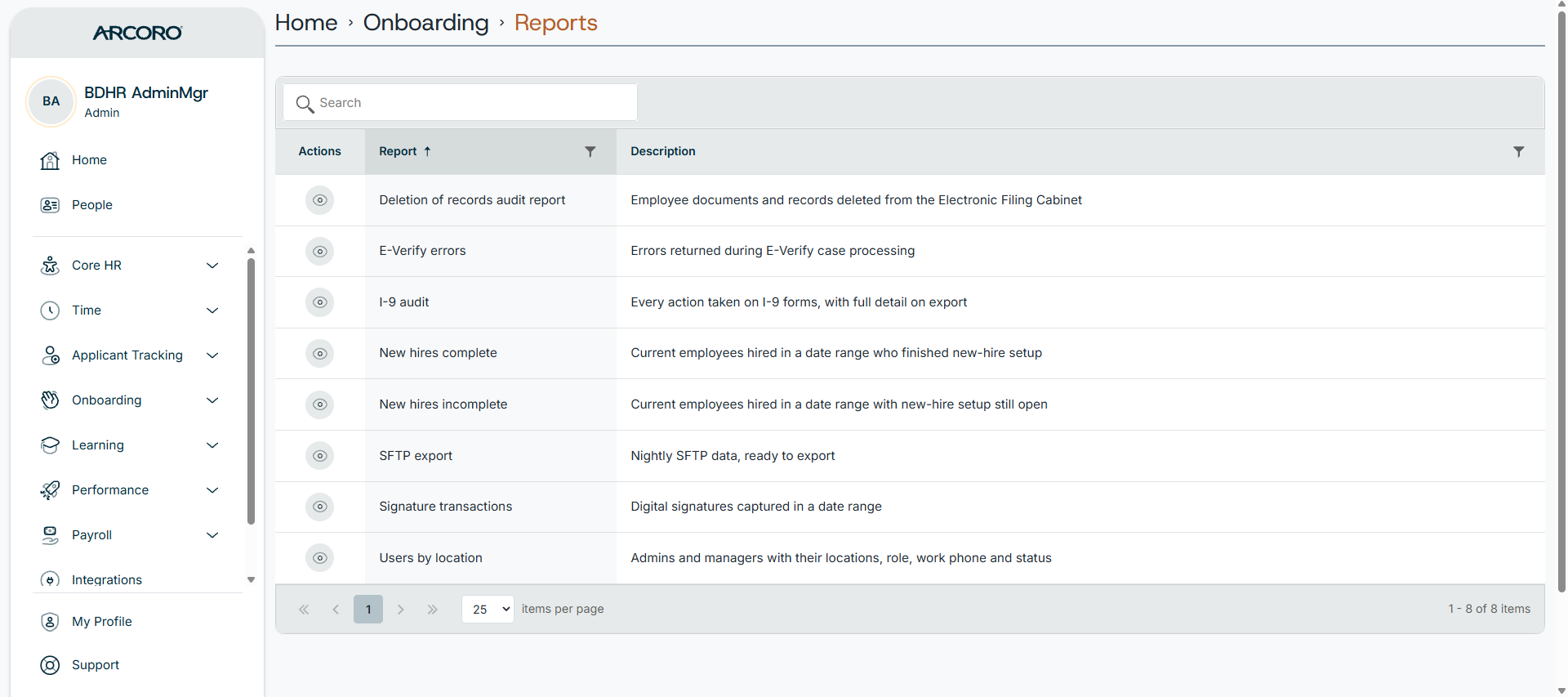This screenshot has width=1568, height=697.
Task: Expand the Learning menu
Action: click(x=212, y=445)
